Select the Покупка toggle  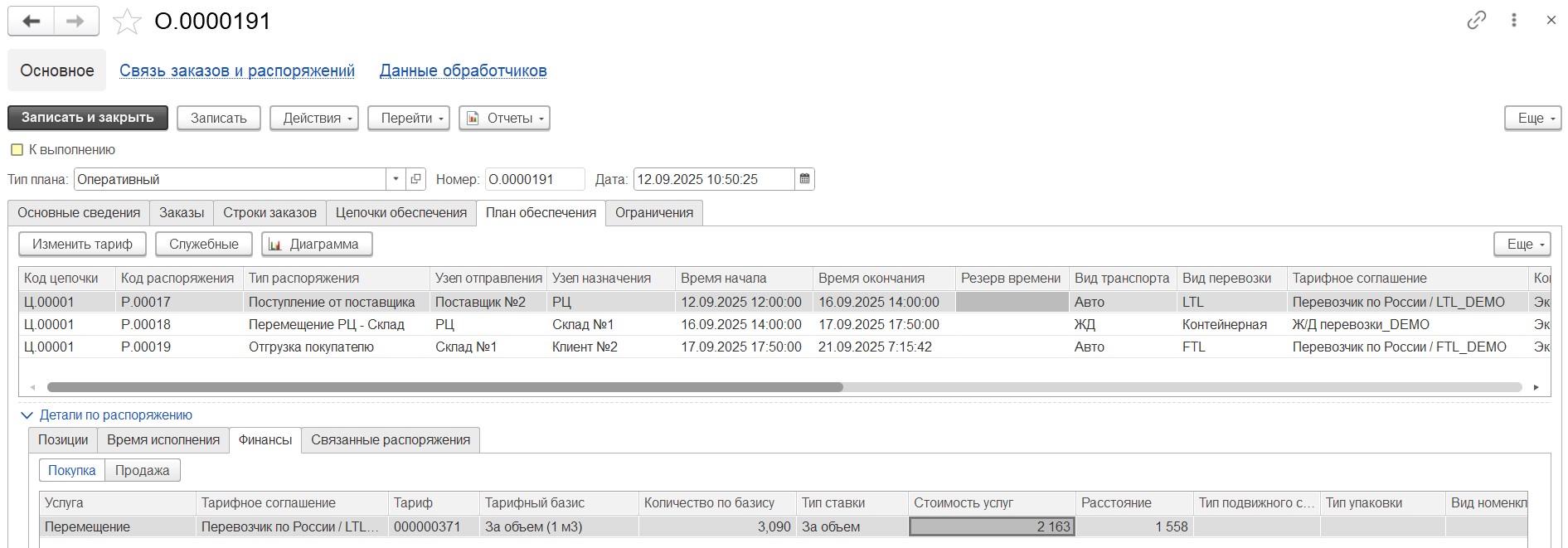tap(72, 471)
